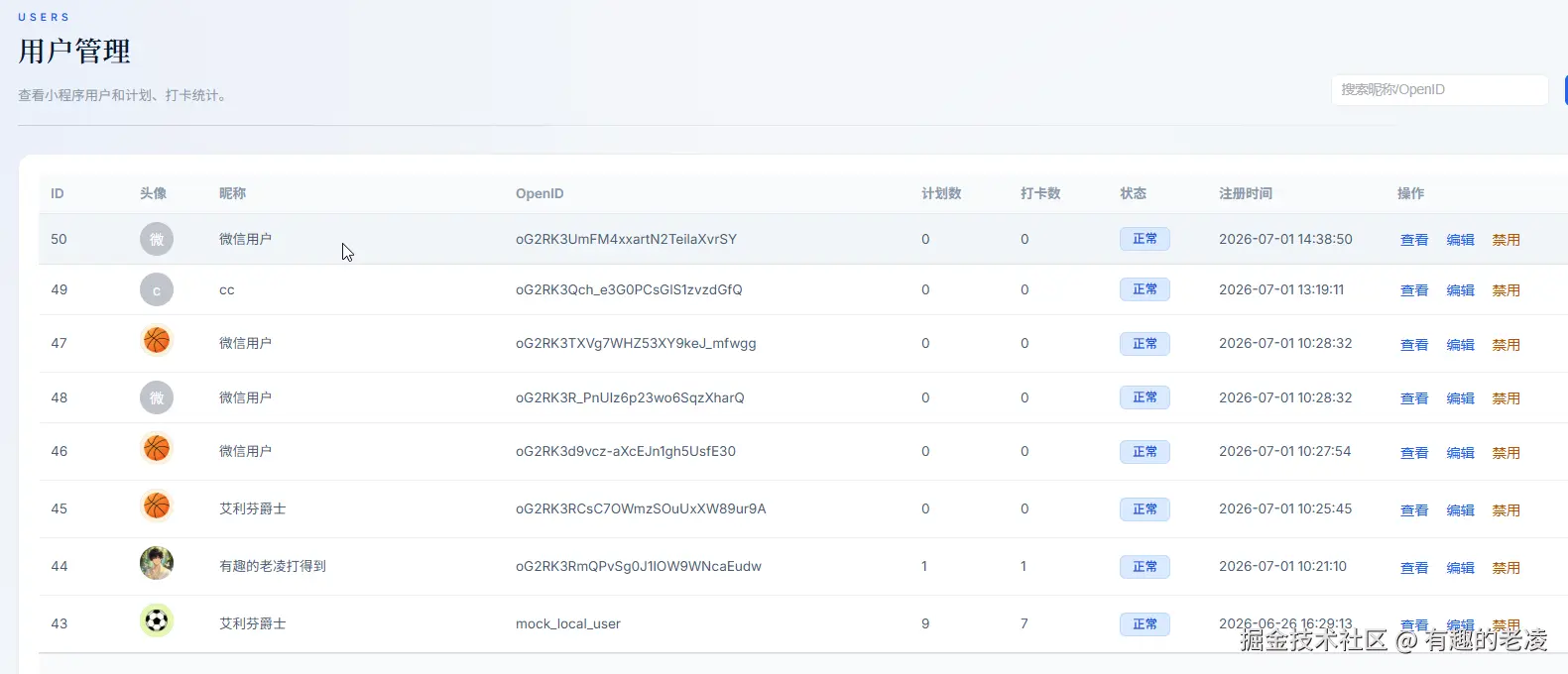Edit user 有趣的老凌打得到
This screenshot has width=1568, height=674.
click(x=1460, y=568)
